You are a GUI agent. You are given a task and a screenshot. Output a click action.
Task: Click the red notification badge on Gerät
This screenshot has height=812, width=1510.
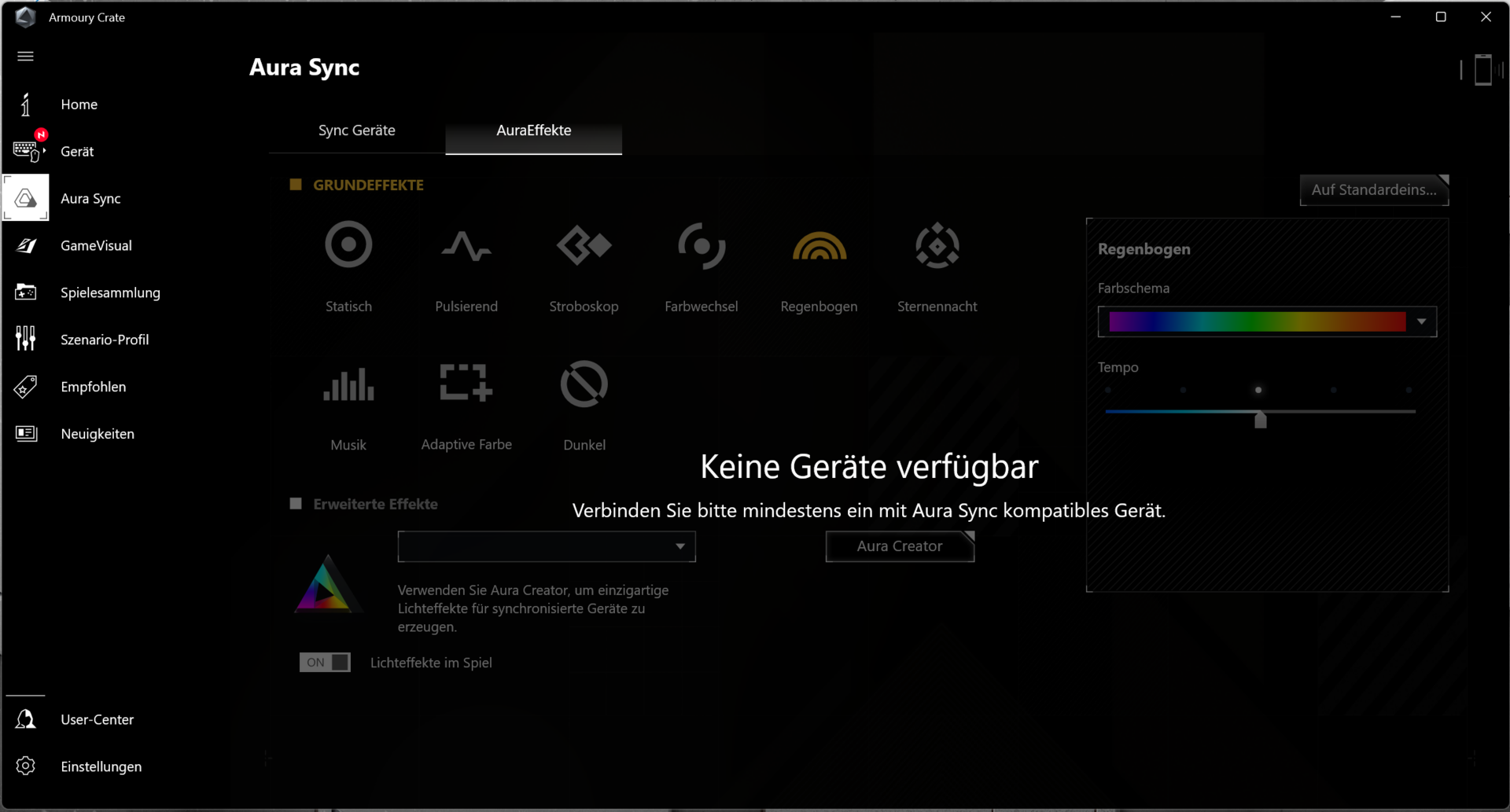[x=42, y=134]
